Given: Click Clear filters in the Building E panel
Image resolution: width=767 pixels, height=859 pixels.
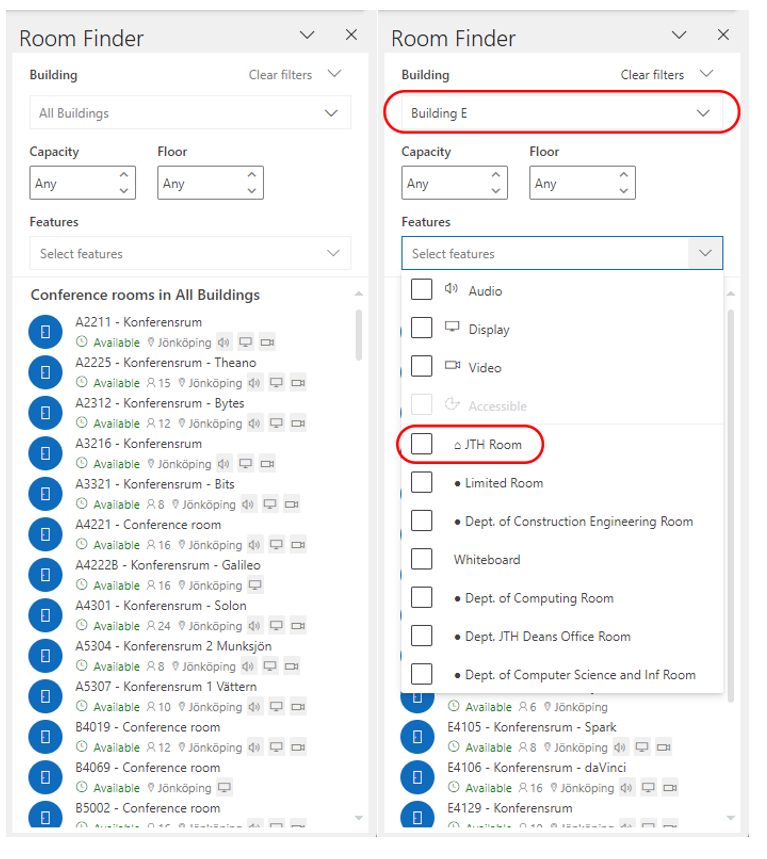Looking at the screenshot, I should click(652, 75).
